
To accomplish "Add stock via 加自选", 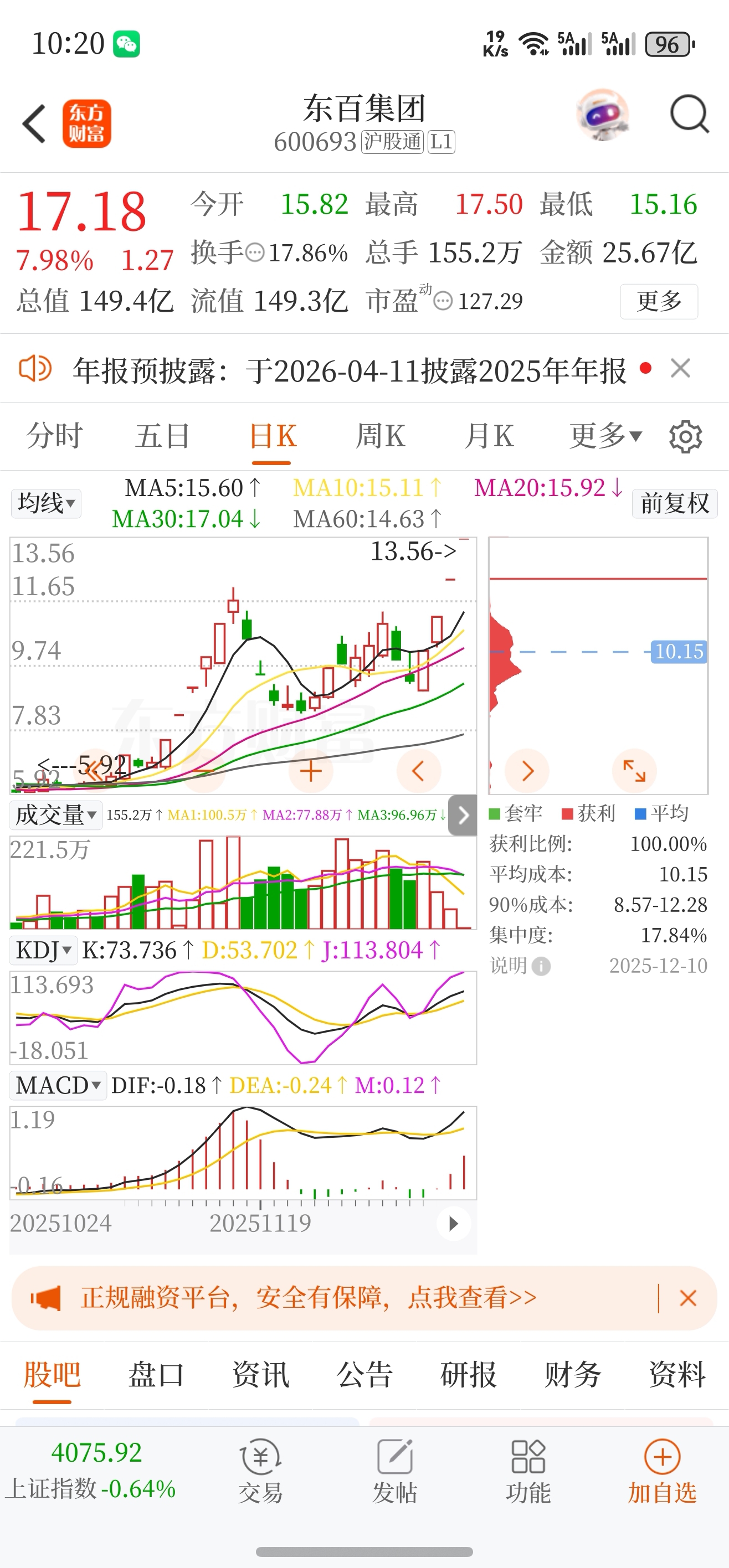I will click(662, 1471).
